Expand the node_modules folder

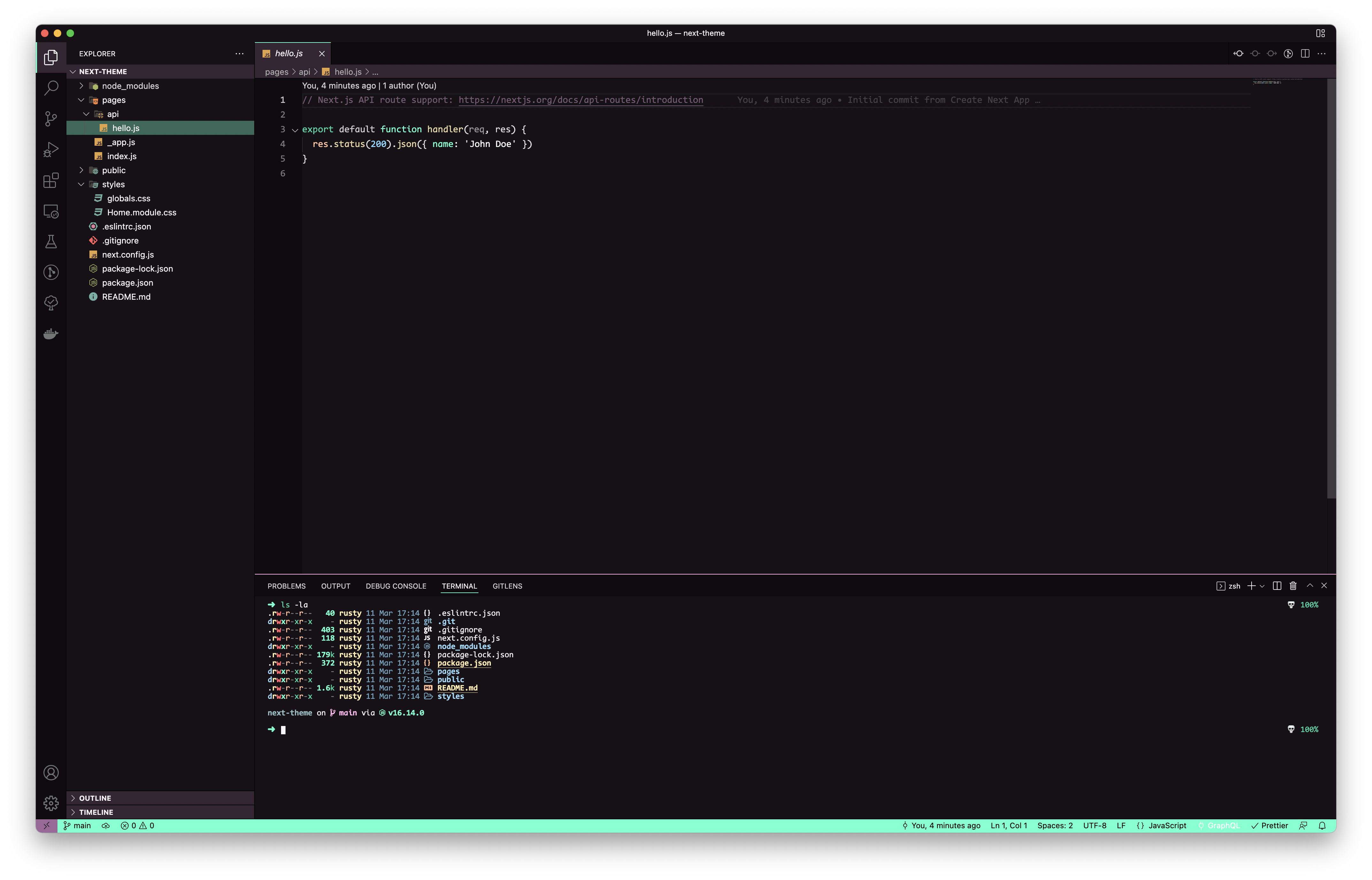tap(130, 86)
